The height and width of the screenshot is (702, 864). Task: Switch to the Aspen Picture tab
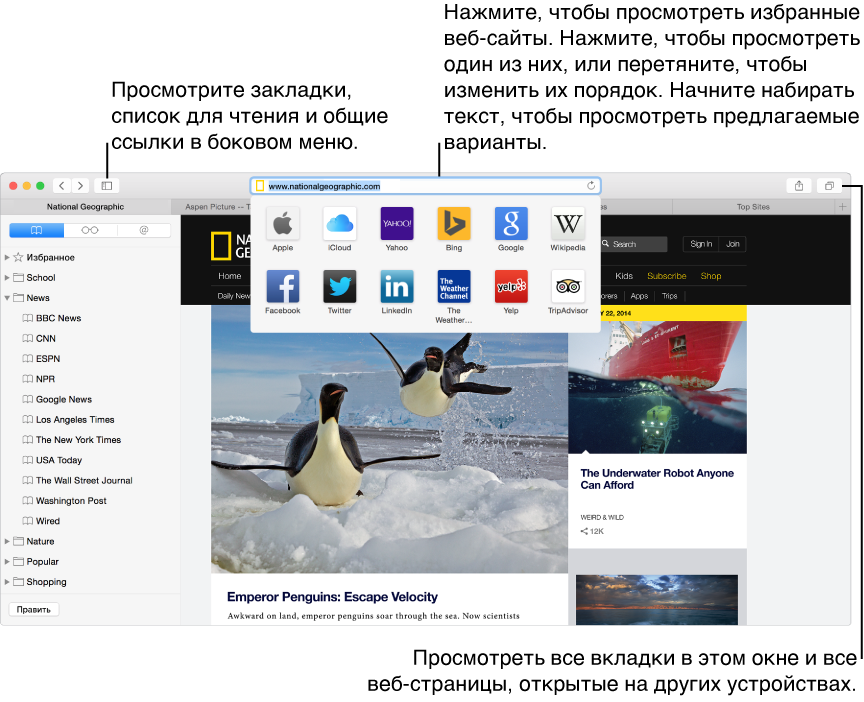pos(211,207)
